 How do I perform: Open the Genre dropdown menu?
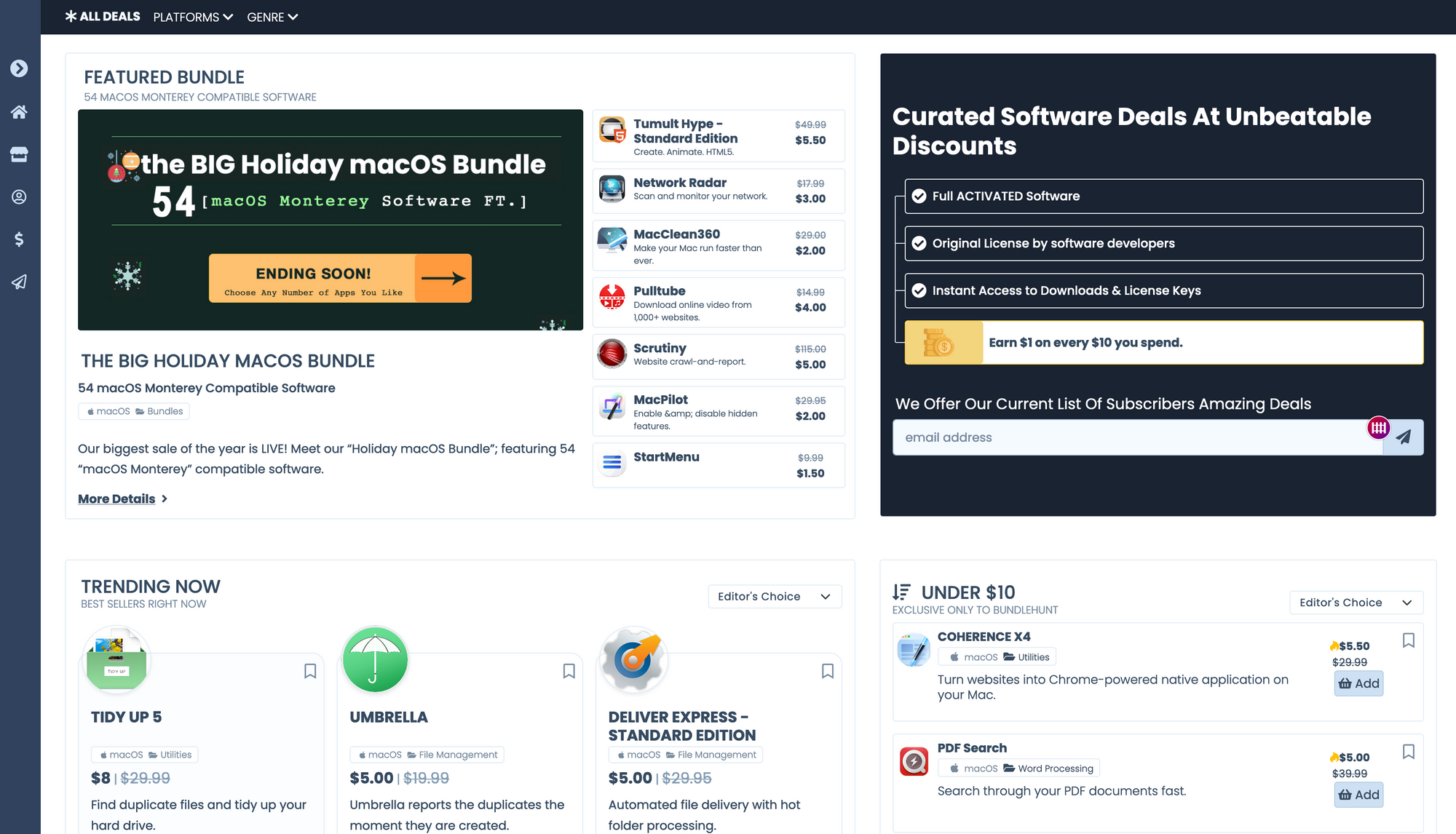click(x=272, y=17)
